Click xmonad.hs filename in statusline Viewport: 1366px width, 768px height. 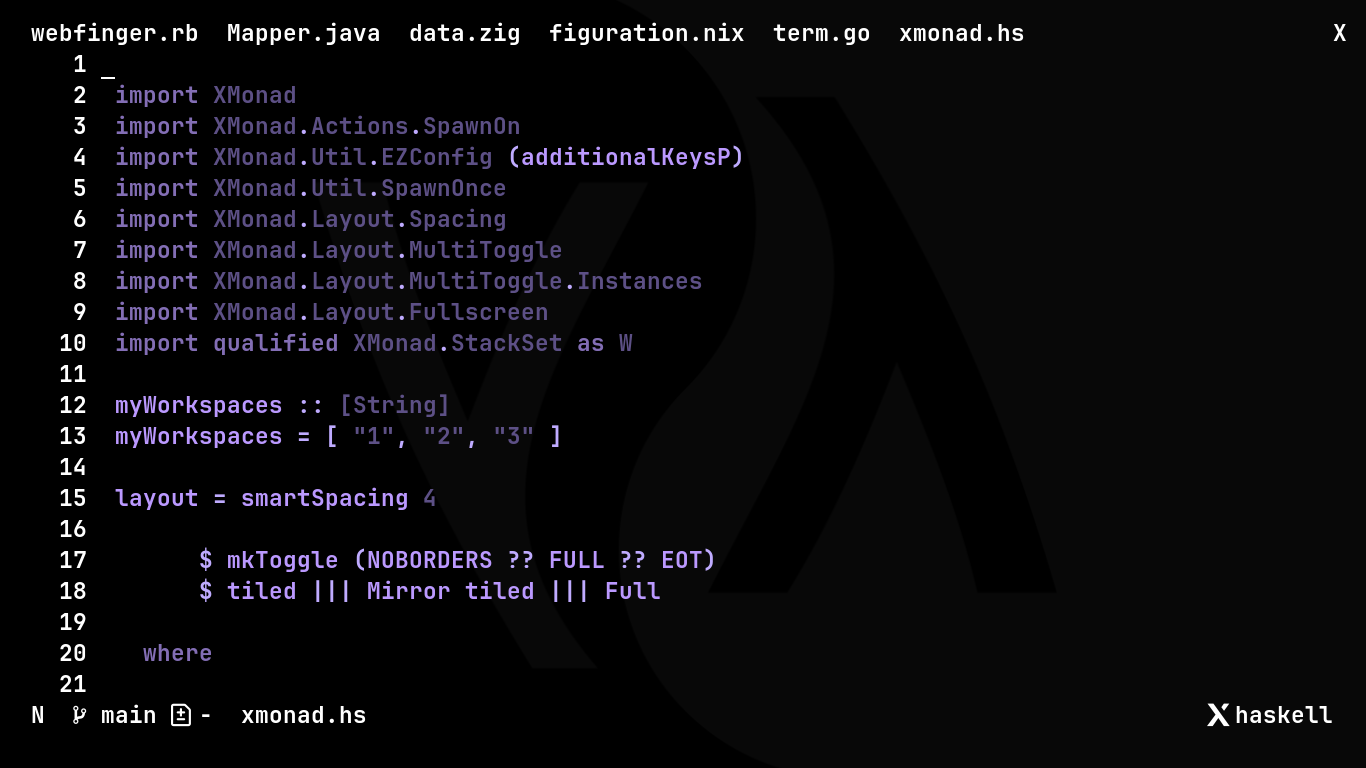pyautogui.click(x=304, y=715)
